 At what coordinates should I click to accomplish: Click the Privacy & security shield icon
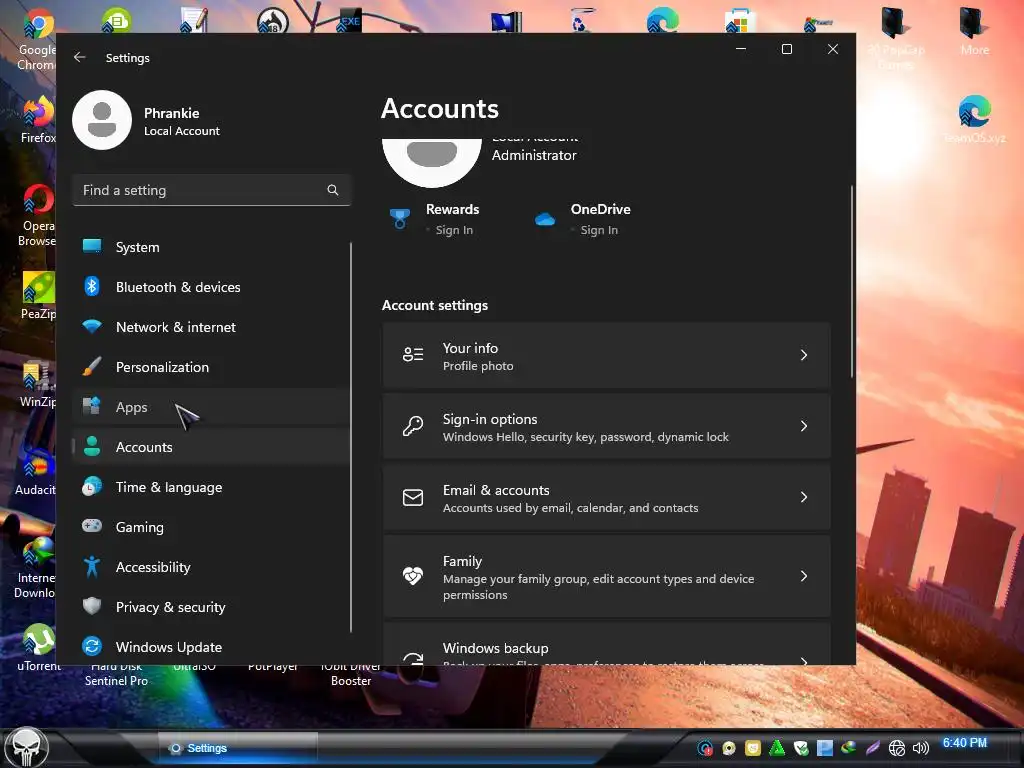tap(92, 606)
